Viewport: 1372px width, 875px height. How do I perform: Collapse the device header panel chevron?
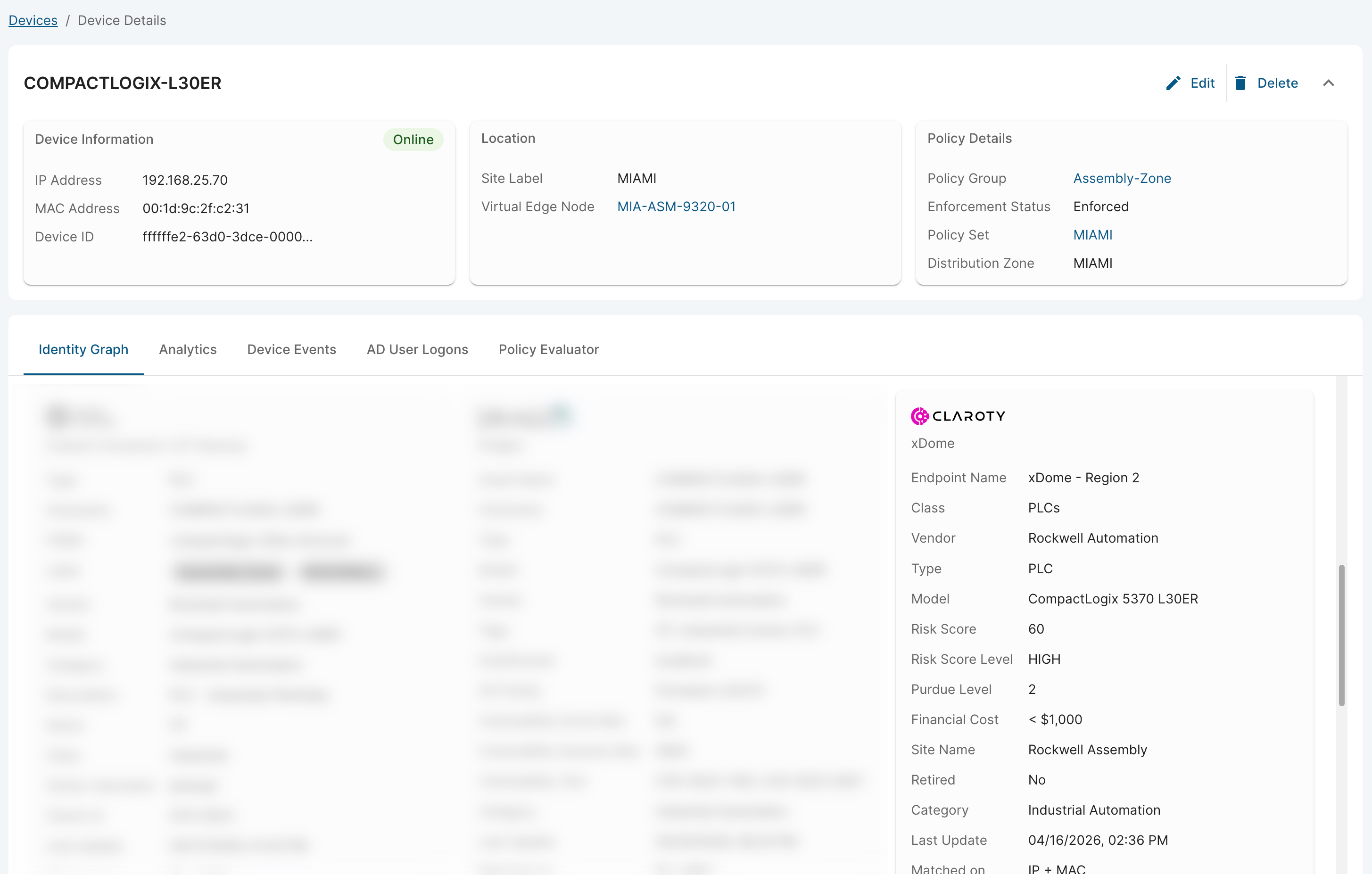click(x=1328, y=83)
